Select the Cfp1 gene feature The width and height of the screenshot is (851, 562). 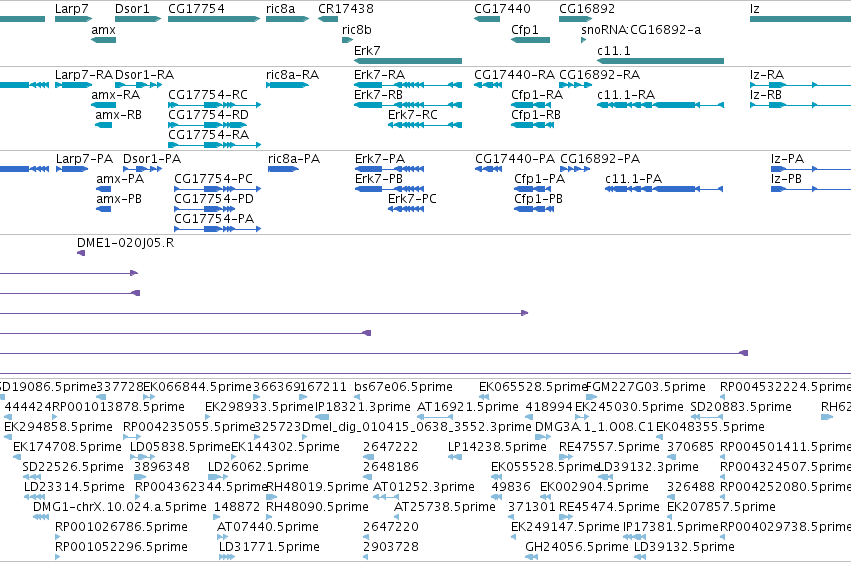point(530,40)
